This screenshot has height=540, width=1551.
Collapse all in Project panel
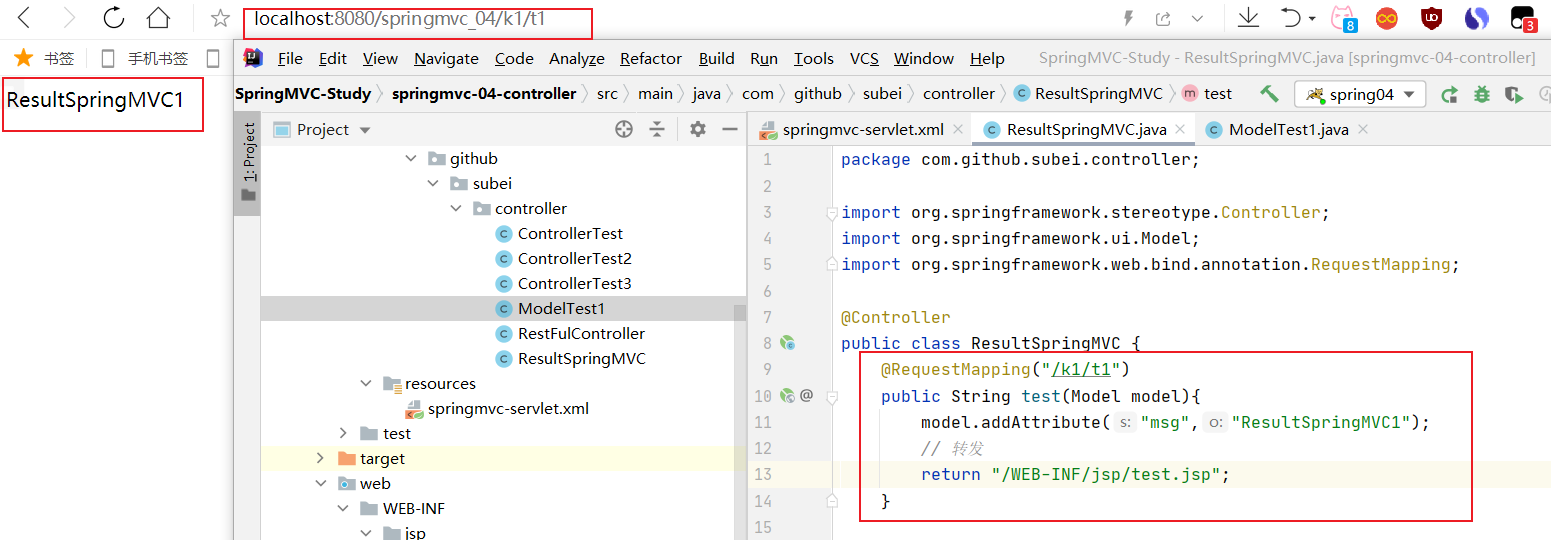pos(657,129)
